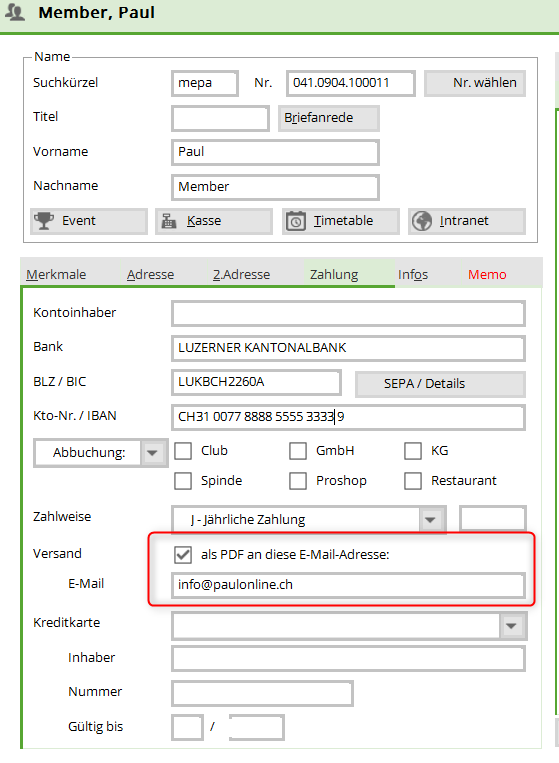Expand the Kreditkarte dropdown
Screen dimensions: 559x763
click(x=512, y=626)
